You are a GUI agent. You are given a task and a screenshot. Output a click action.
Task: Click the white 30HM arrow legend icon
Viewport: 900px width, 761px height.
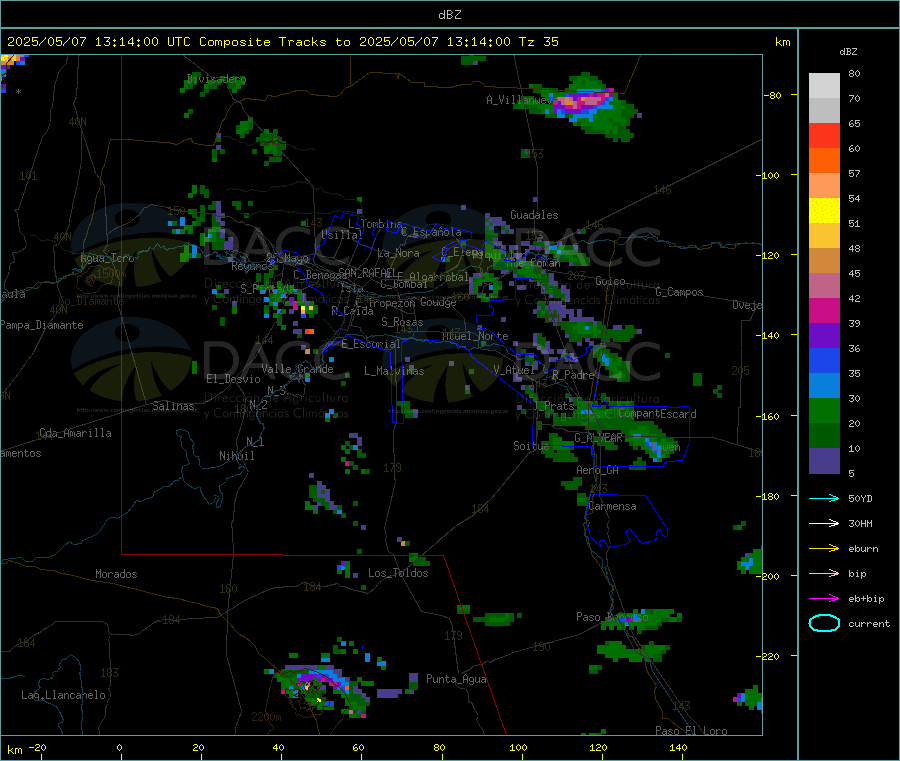point(824,523)
